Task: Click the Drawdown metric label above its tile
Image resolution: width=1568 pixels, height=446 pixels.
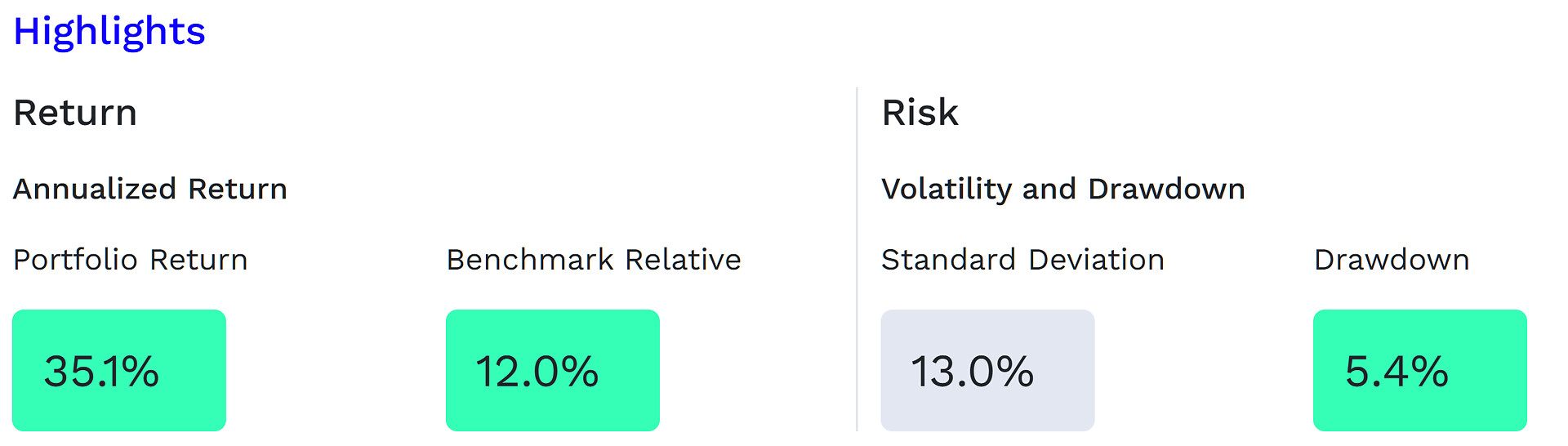Action: point(1391,260)
